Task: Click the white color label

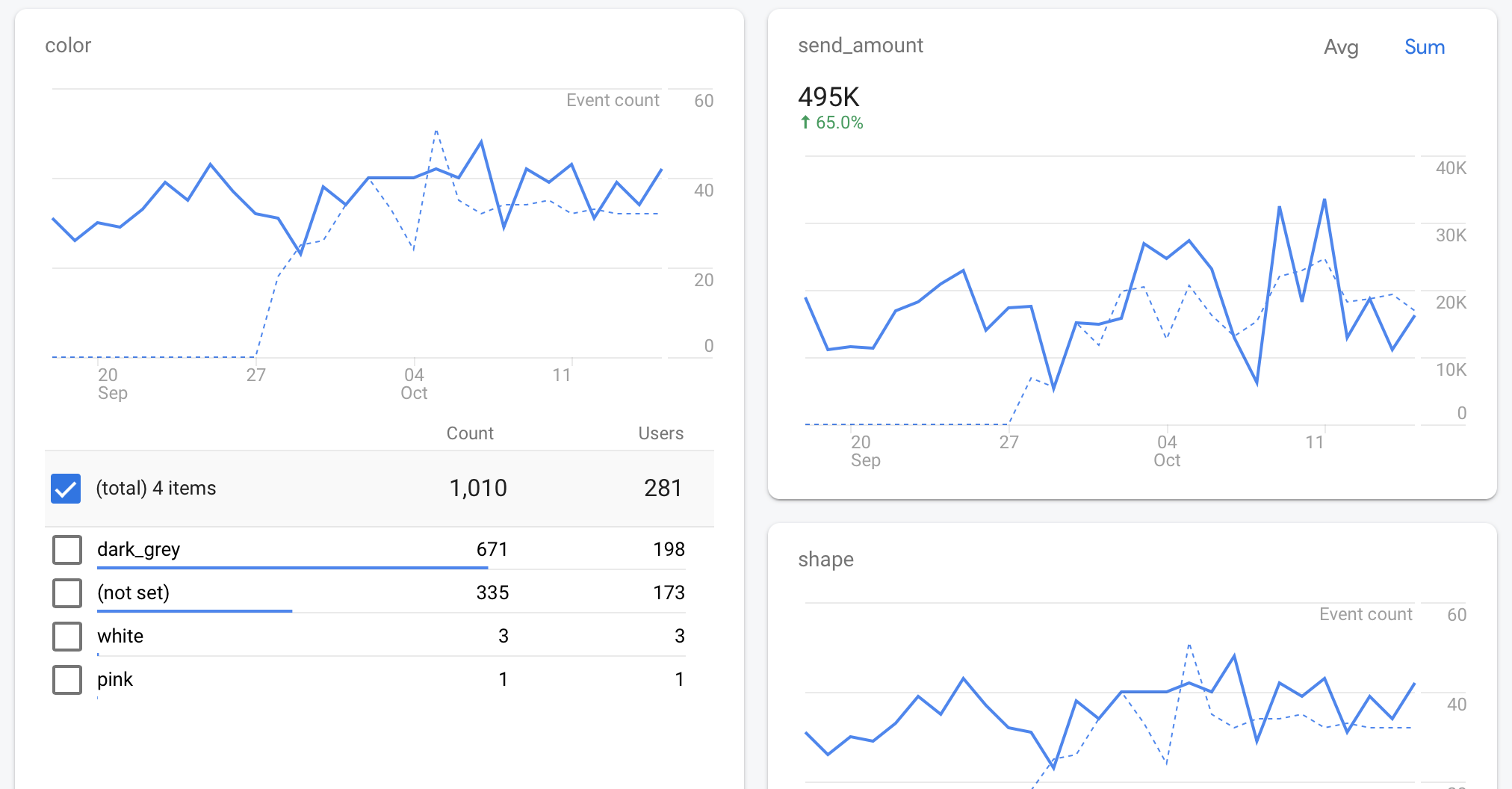Action: [120, 636]
